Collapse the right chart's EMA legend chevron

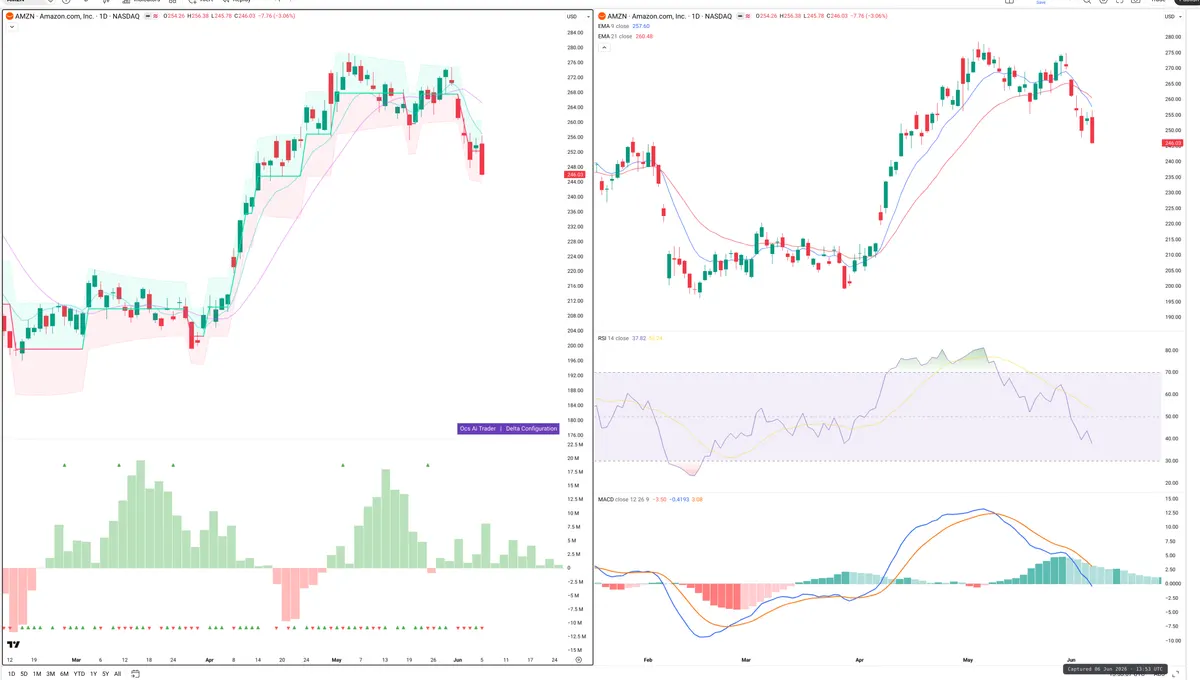pos(604,47)
